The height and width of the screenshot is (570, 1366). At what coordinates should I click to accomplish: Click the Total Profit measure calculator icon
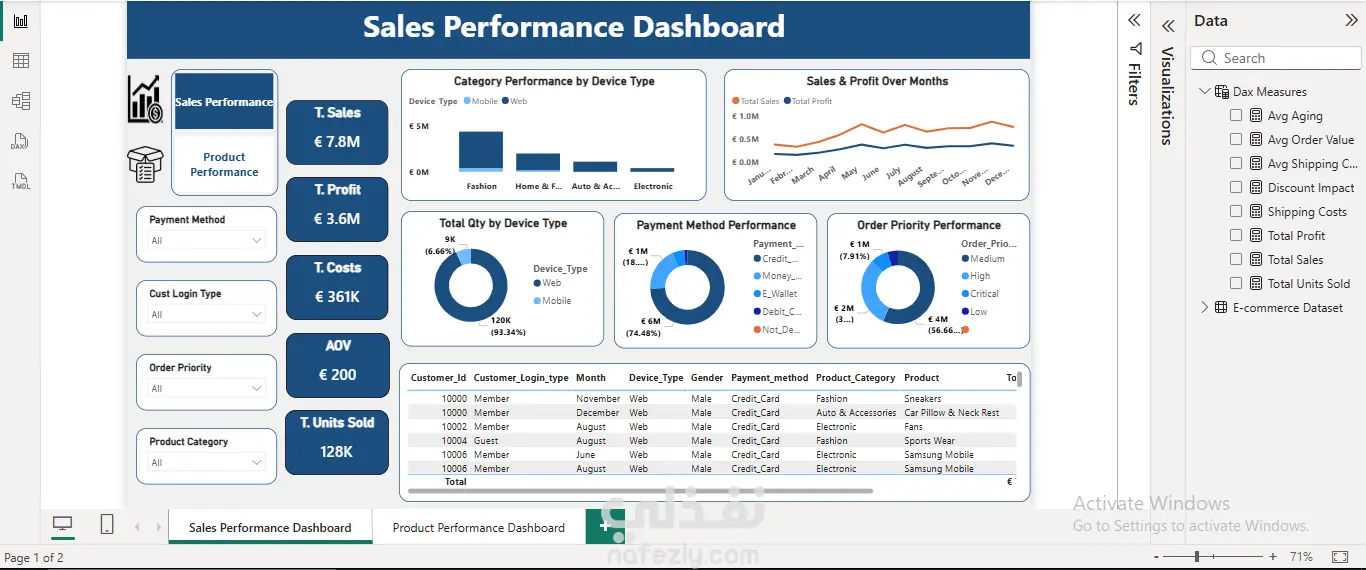[1256, 236]
